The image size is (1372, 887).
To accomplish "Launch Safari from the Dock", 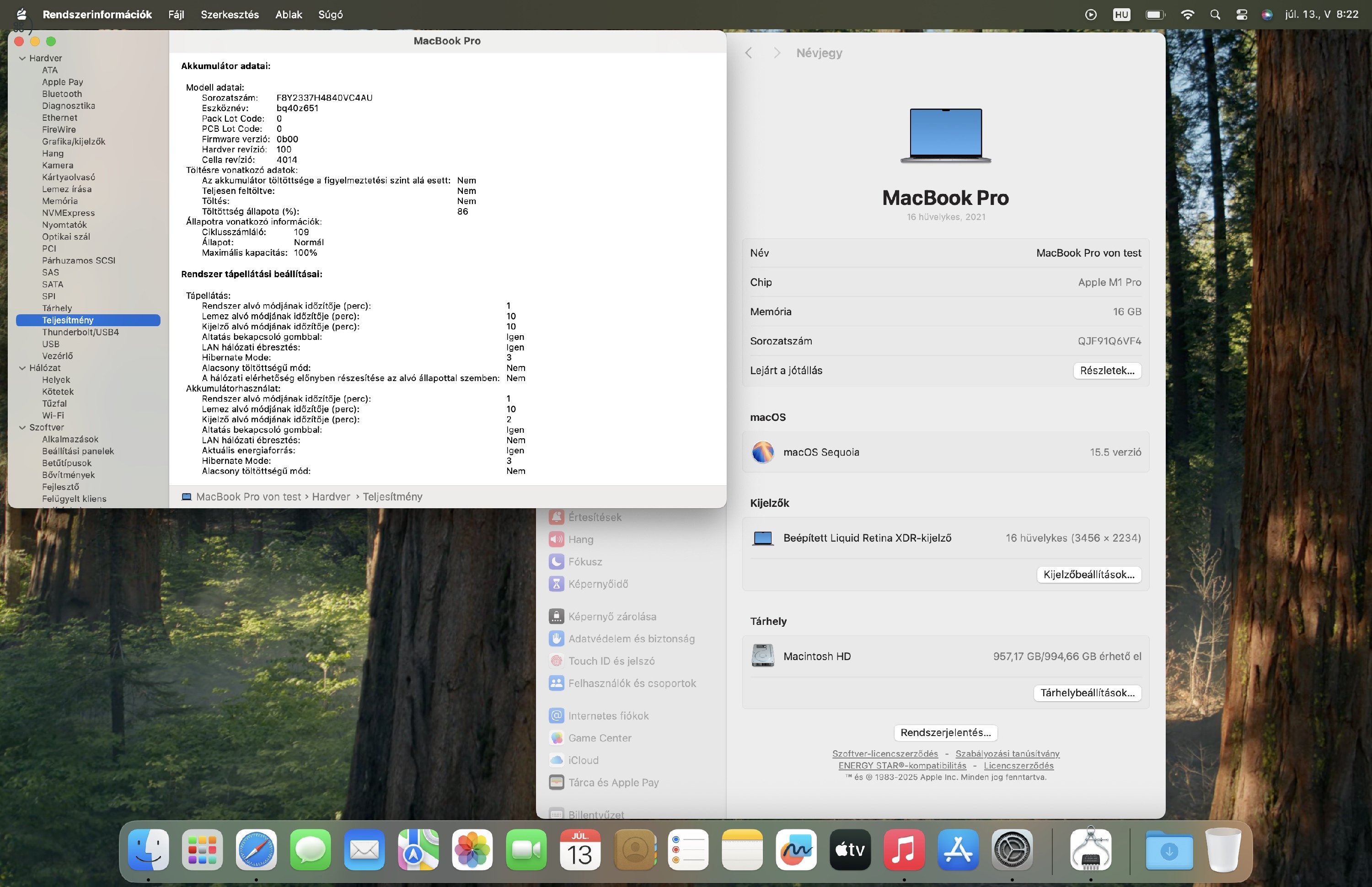I will (x=256, y=849).
